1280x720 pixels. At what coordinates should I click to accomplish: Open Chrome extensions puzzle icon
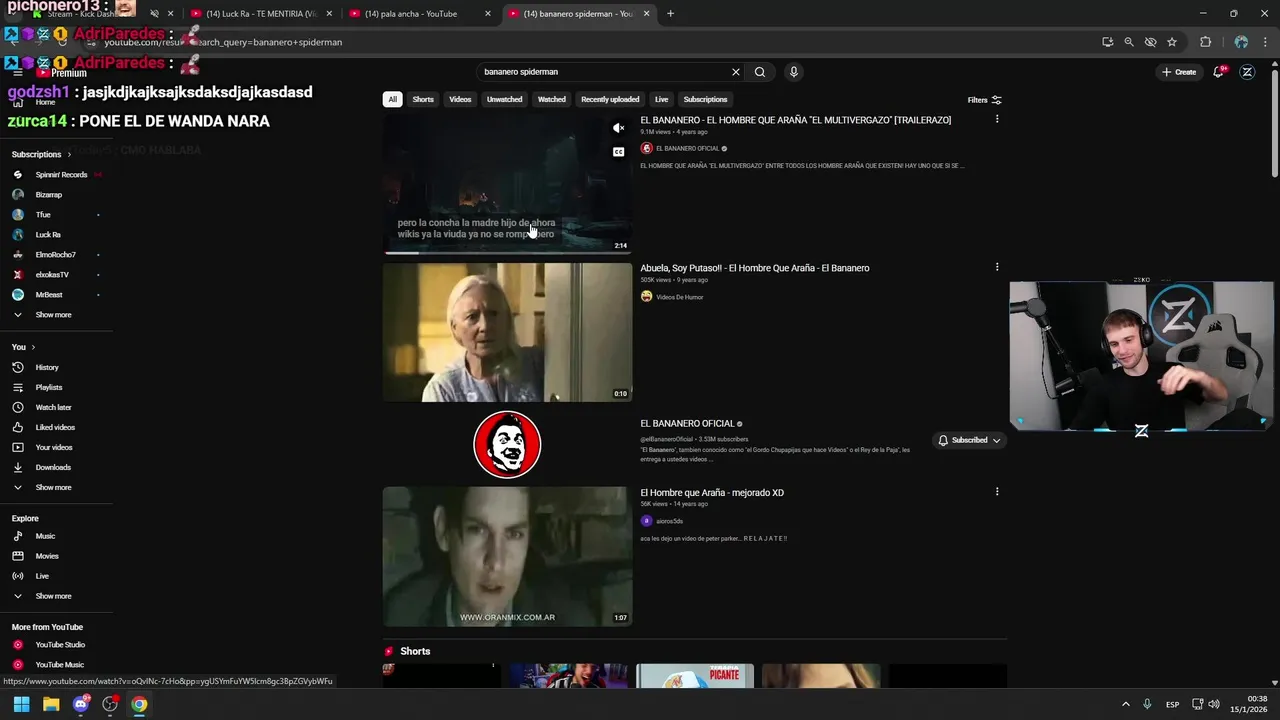click(x=1205, y=42)
